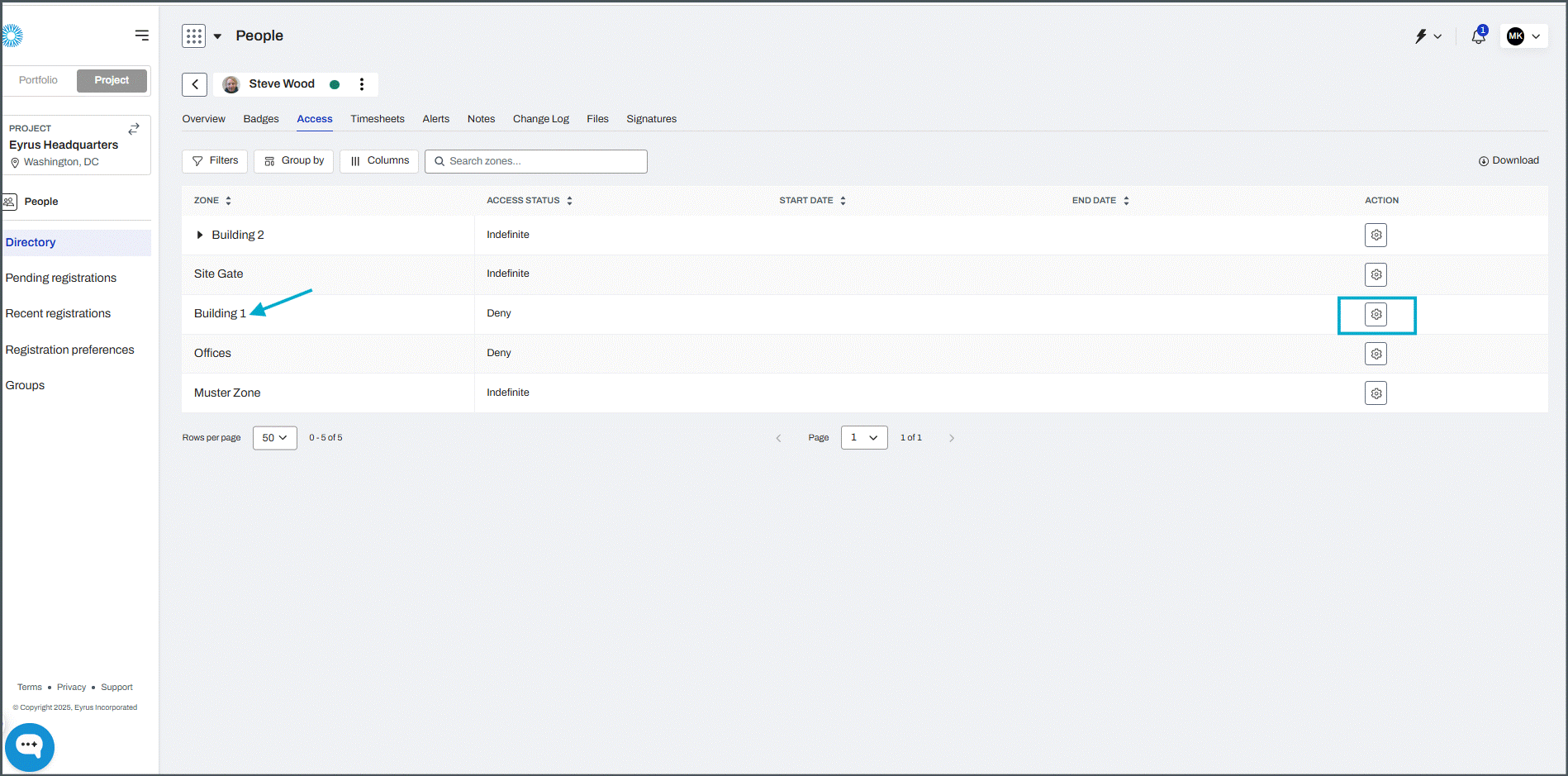Go back using the left arrow button

(195, 84)
